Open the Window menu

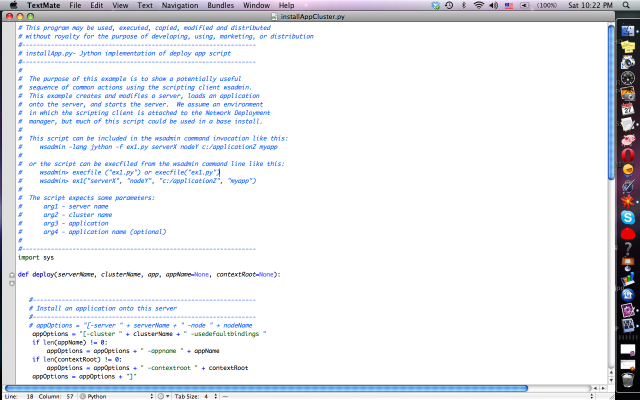[x=256, y=5]
